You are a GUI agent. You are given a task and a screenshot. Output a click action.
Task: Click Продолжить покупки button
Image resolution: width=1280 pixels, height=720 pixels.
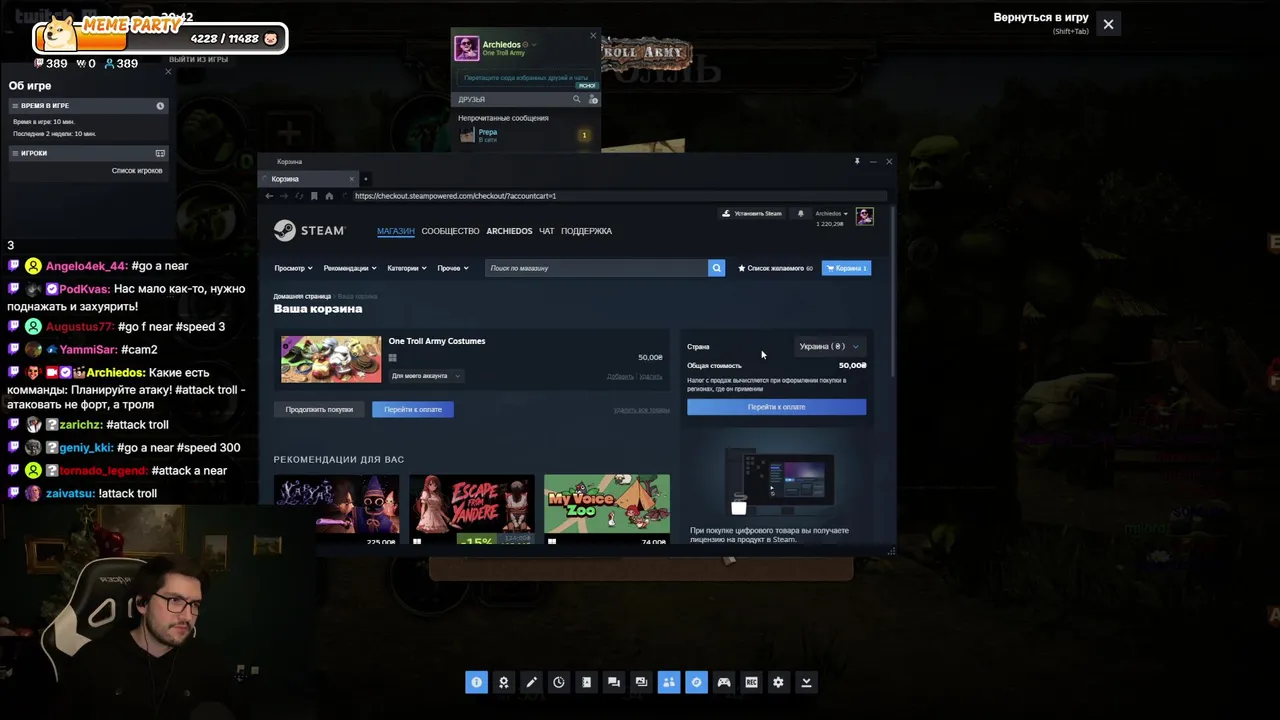319,409
